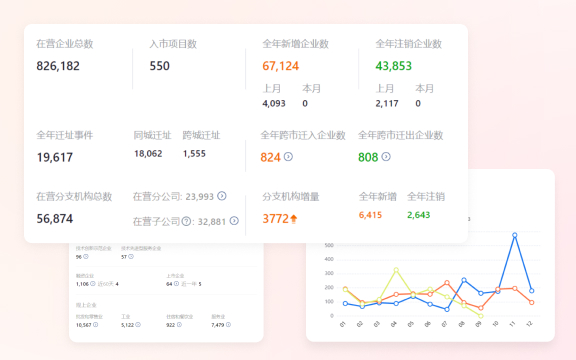This screenshot has height=360, width=576.
Task: Open details icon next to 7,479
Action: (x=228, y=325)
